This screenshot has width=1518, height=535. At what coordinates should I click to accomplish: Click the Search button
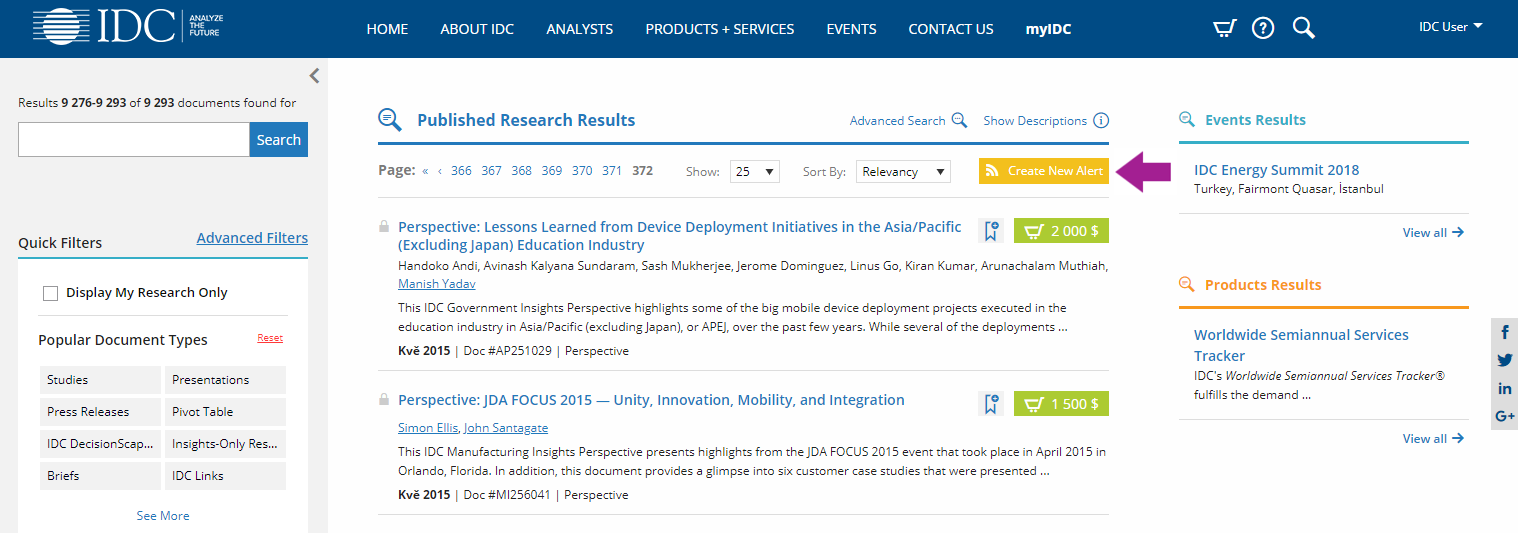(279, 140)
